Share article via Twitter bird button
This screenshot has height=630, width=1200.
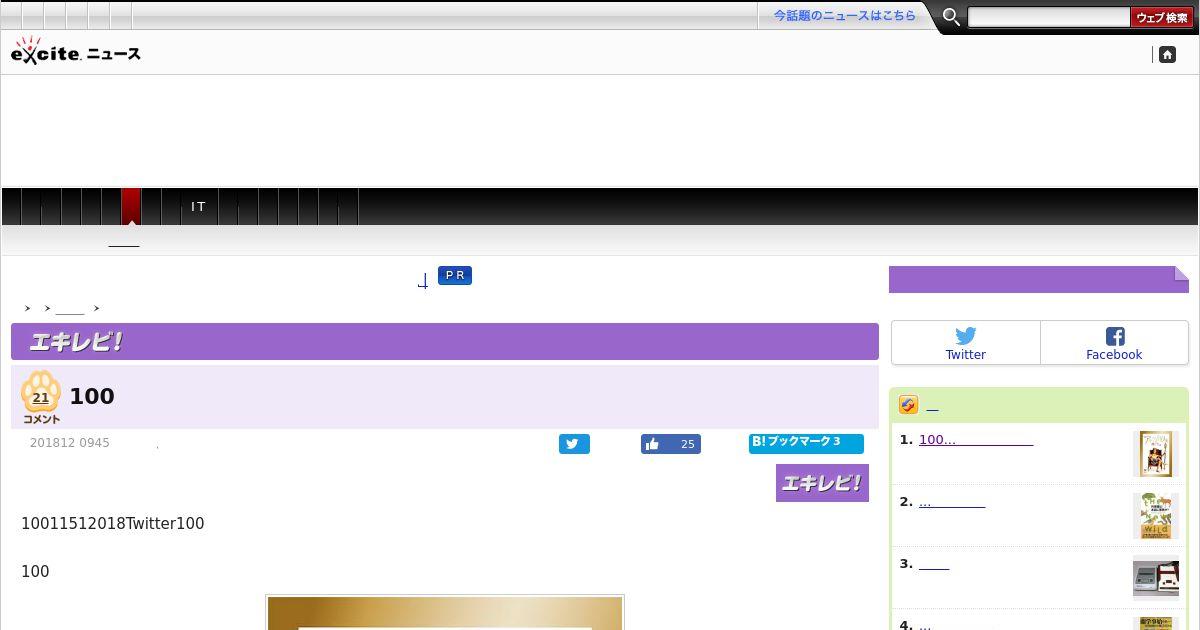(x=574, y=444)
